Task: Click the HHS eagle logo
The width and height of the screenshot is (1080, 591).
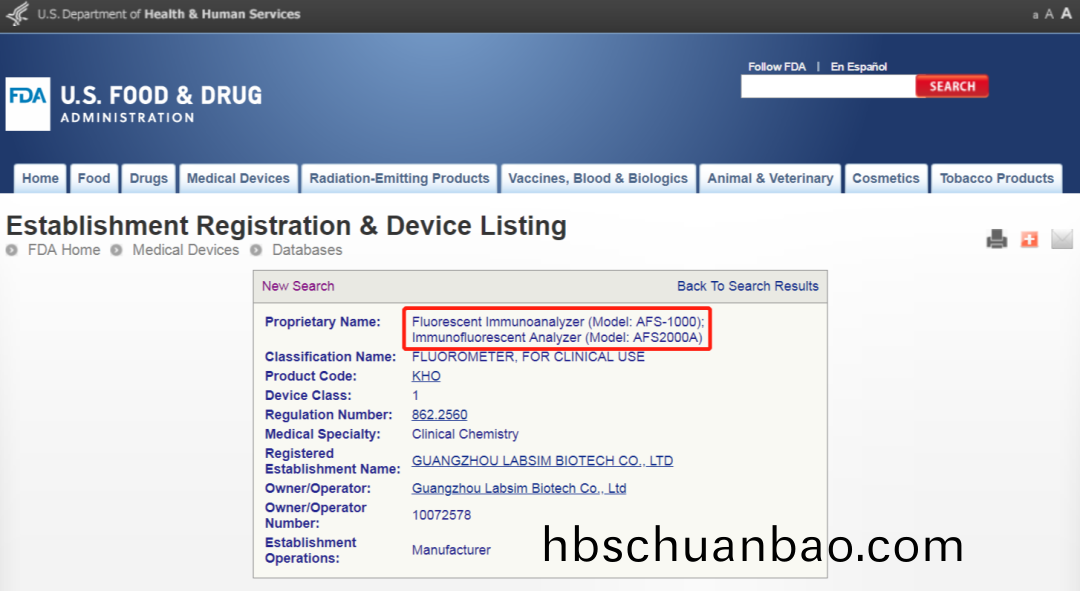Action: pos(17,14)
